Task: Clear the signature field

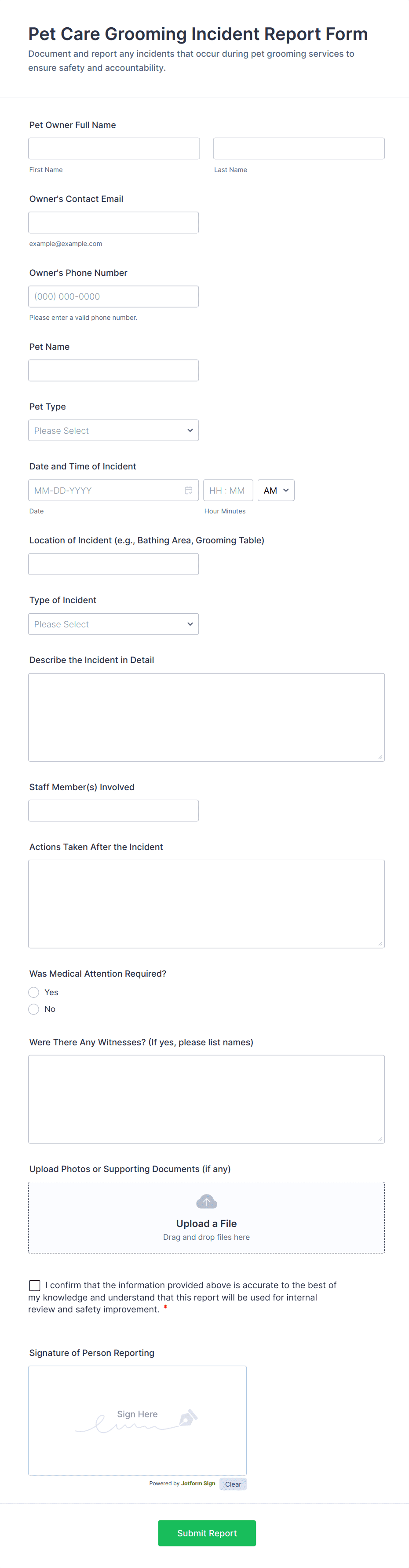Action: (x=233, y=1484)
